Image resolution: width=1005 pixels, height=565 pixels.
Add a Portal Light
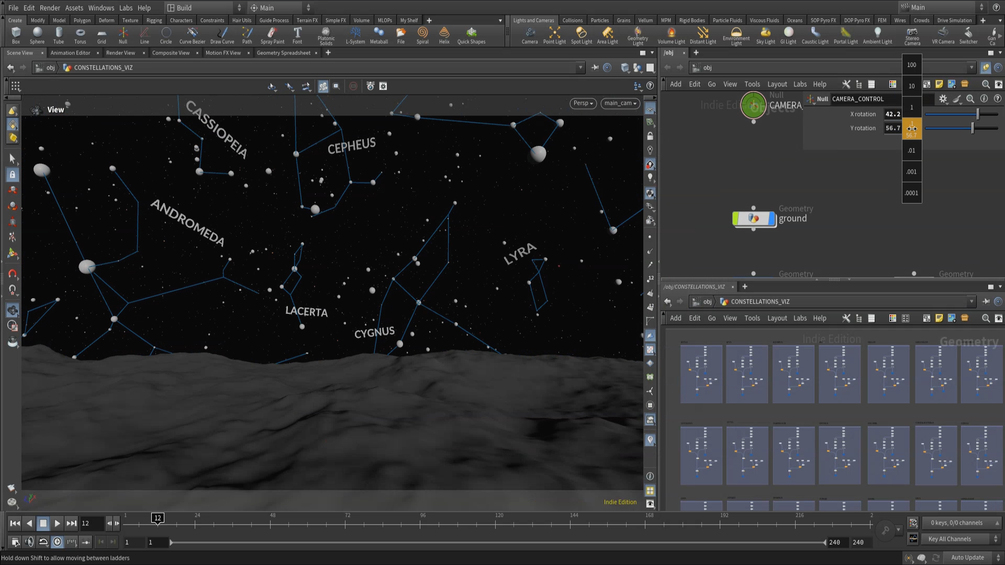click(x=845, y=35)
